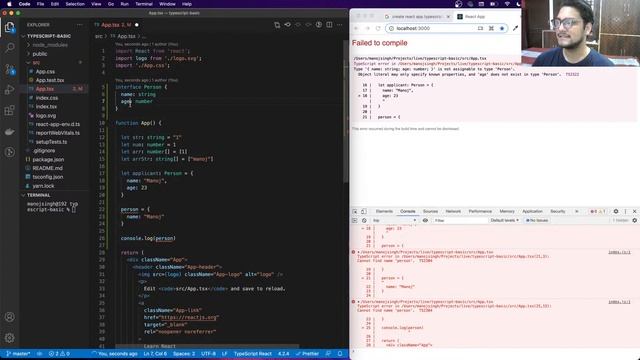Open the Explorer view in activity bar
The width and height of the screenshot is (640, 360).
(9, 27)
